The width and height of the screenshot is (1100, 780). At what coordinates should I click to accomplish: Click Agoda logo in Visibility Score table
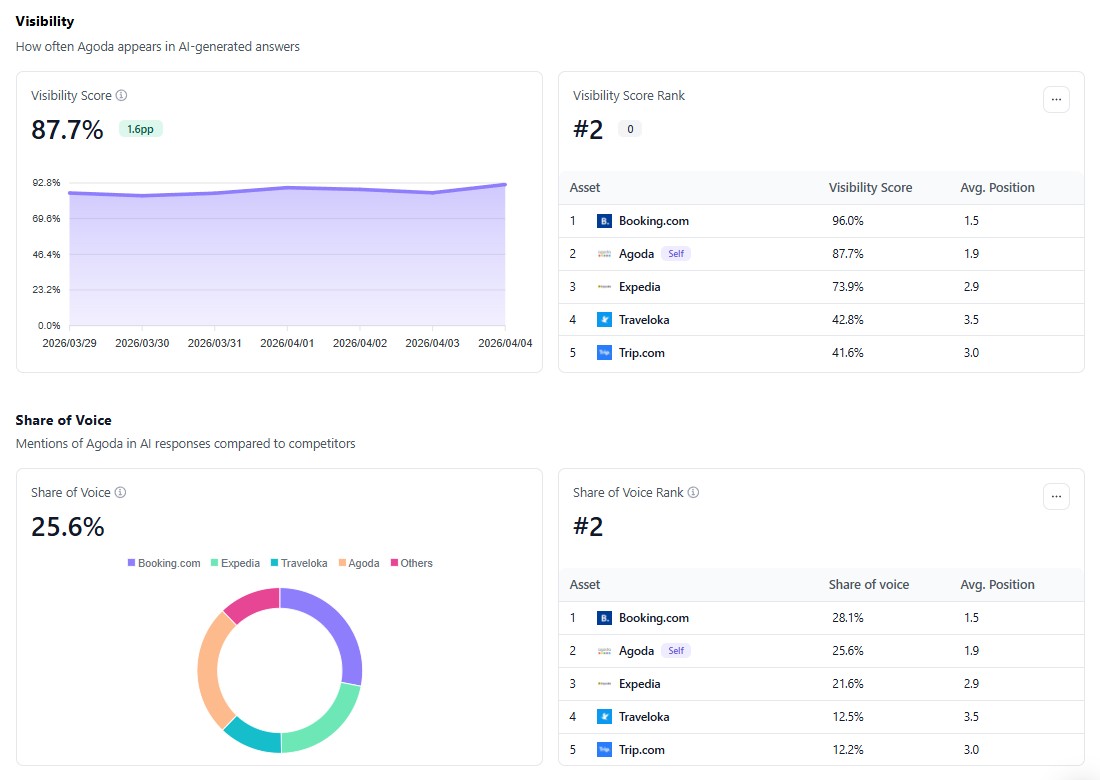click(x=604, y=254)
